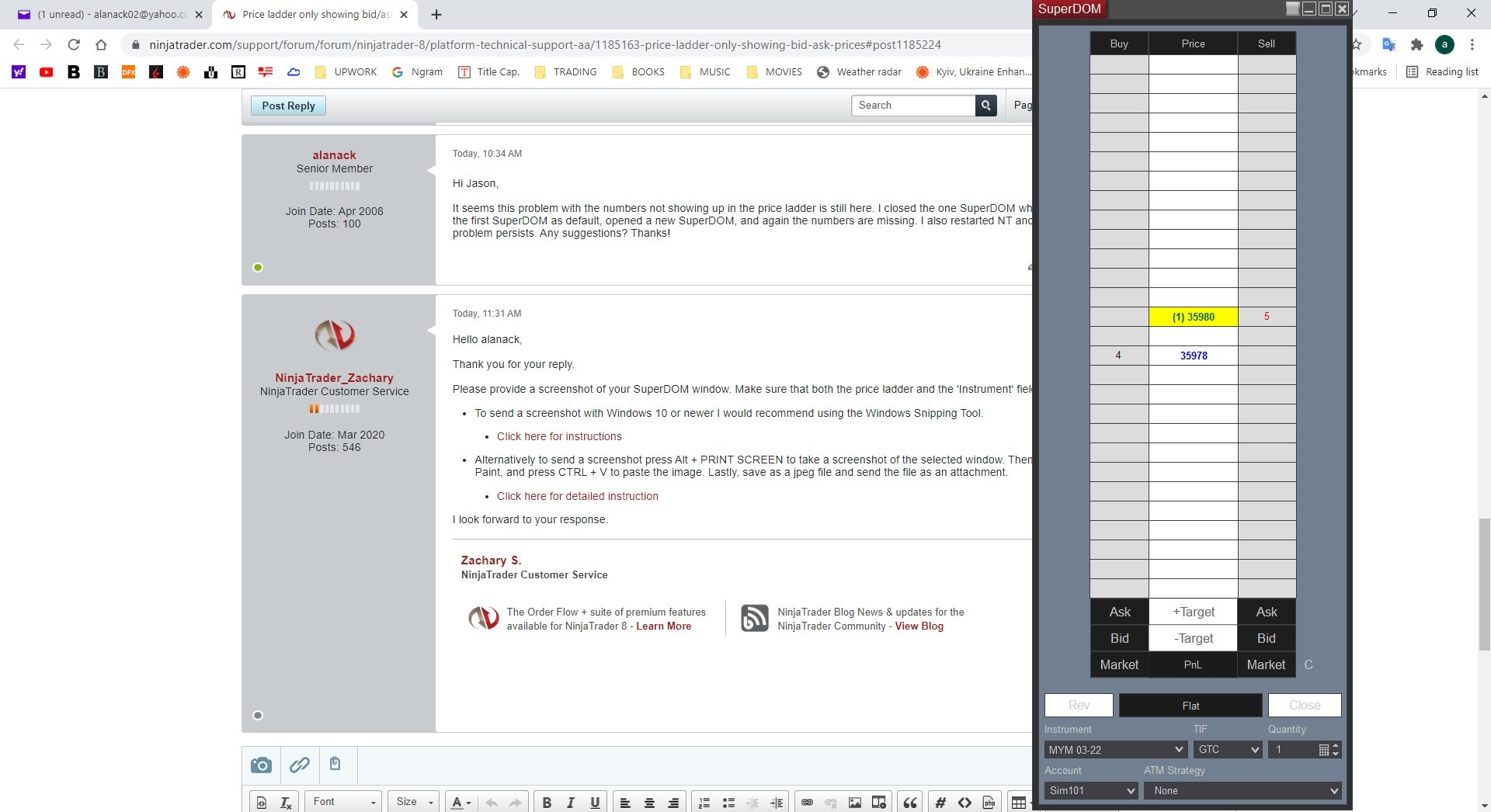The width and height of the screenshot is (1491, 812).
Task: Click the forum search magnifier button
Action: coord(986,106)
